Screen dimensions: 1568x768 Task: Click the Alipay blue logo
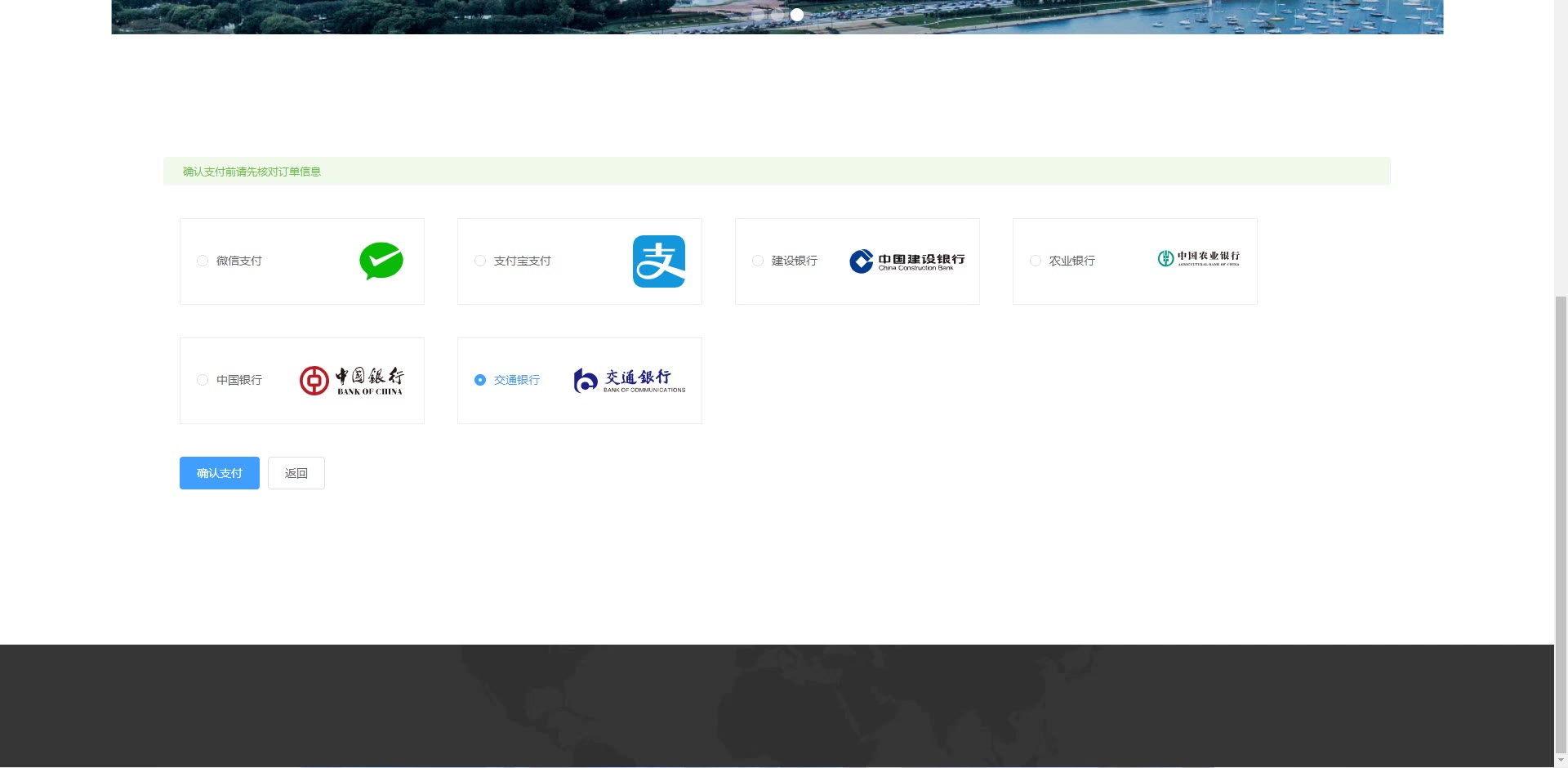(x=659, y=261)
